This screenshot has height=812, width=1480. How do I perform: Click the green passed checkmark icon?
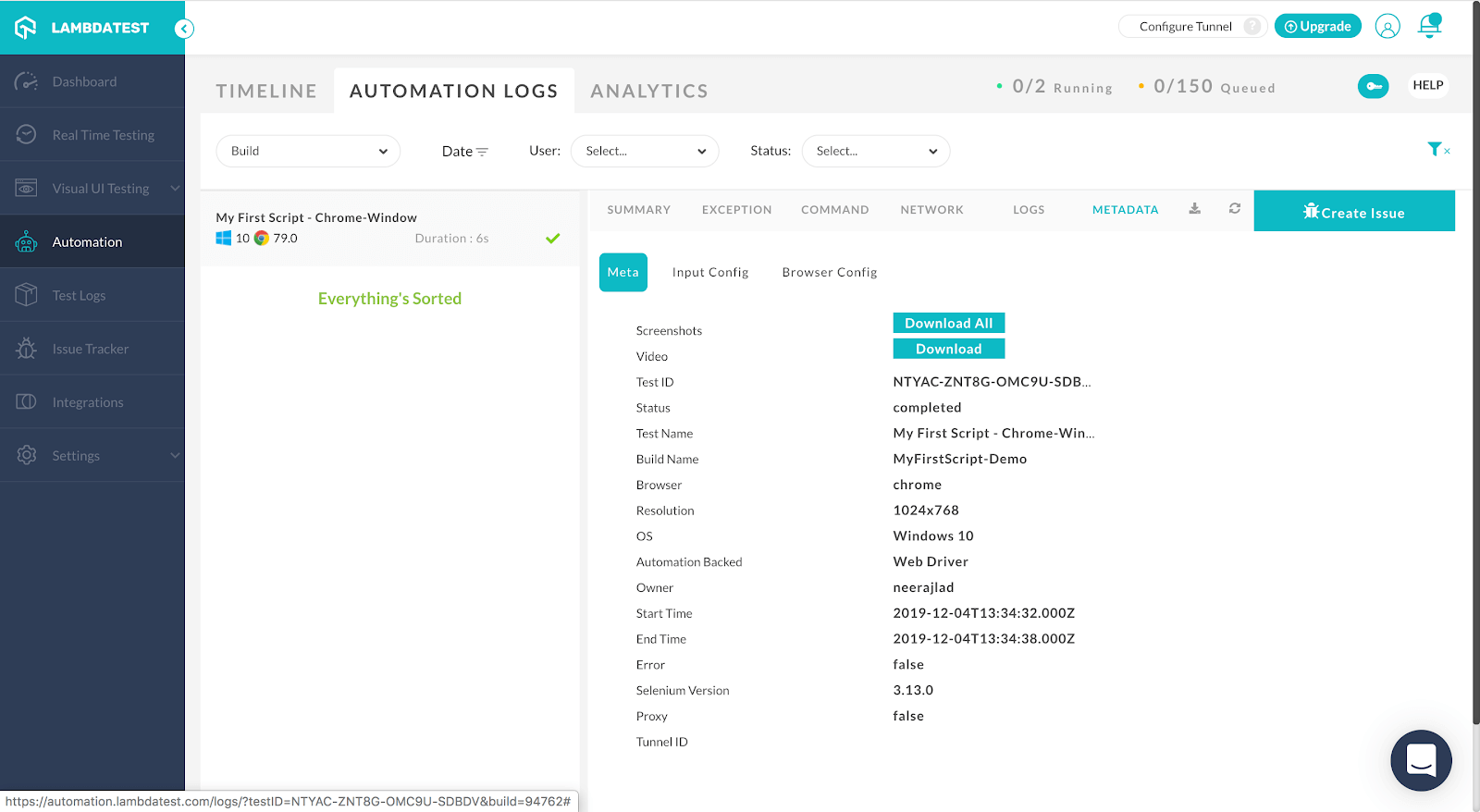[x=553, y=239]
